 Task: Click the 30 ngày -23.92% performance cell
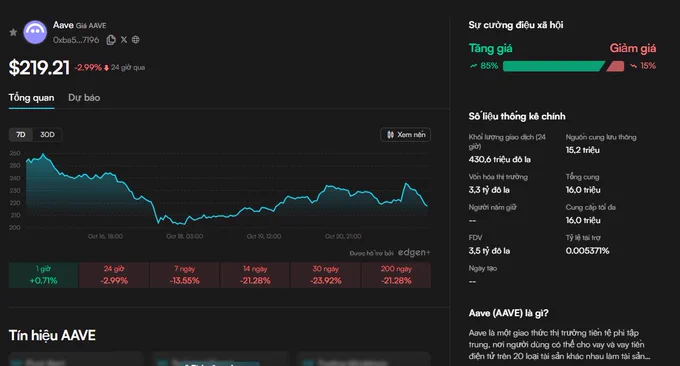tap(326, 275)
